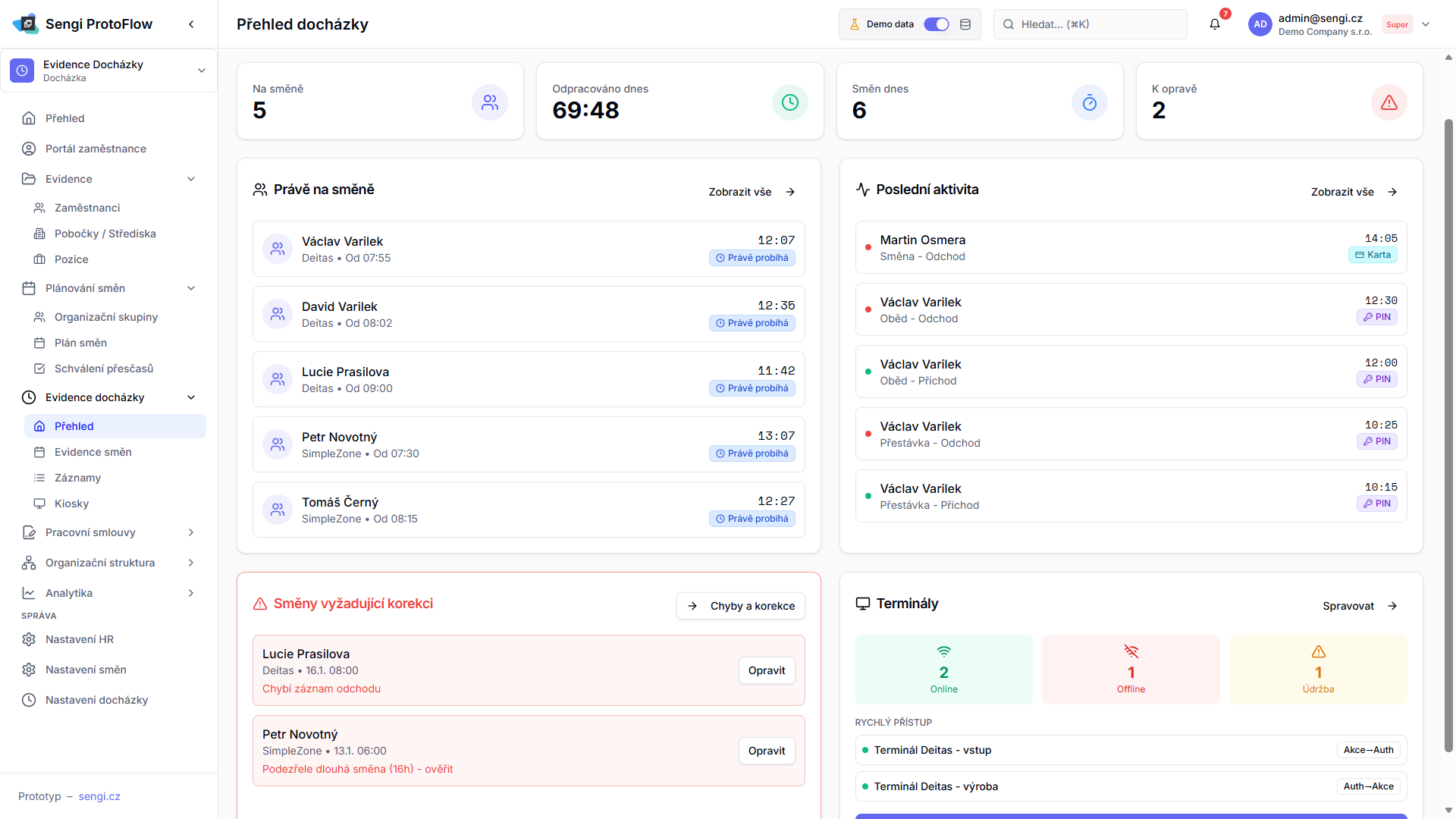
Task: Click the database icon next to Demo data
Action: click(x=965, y=24)
